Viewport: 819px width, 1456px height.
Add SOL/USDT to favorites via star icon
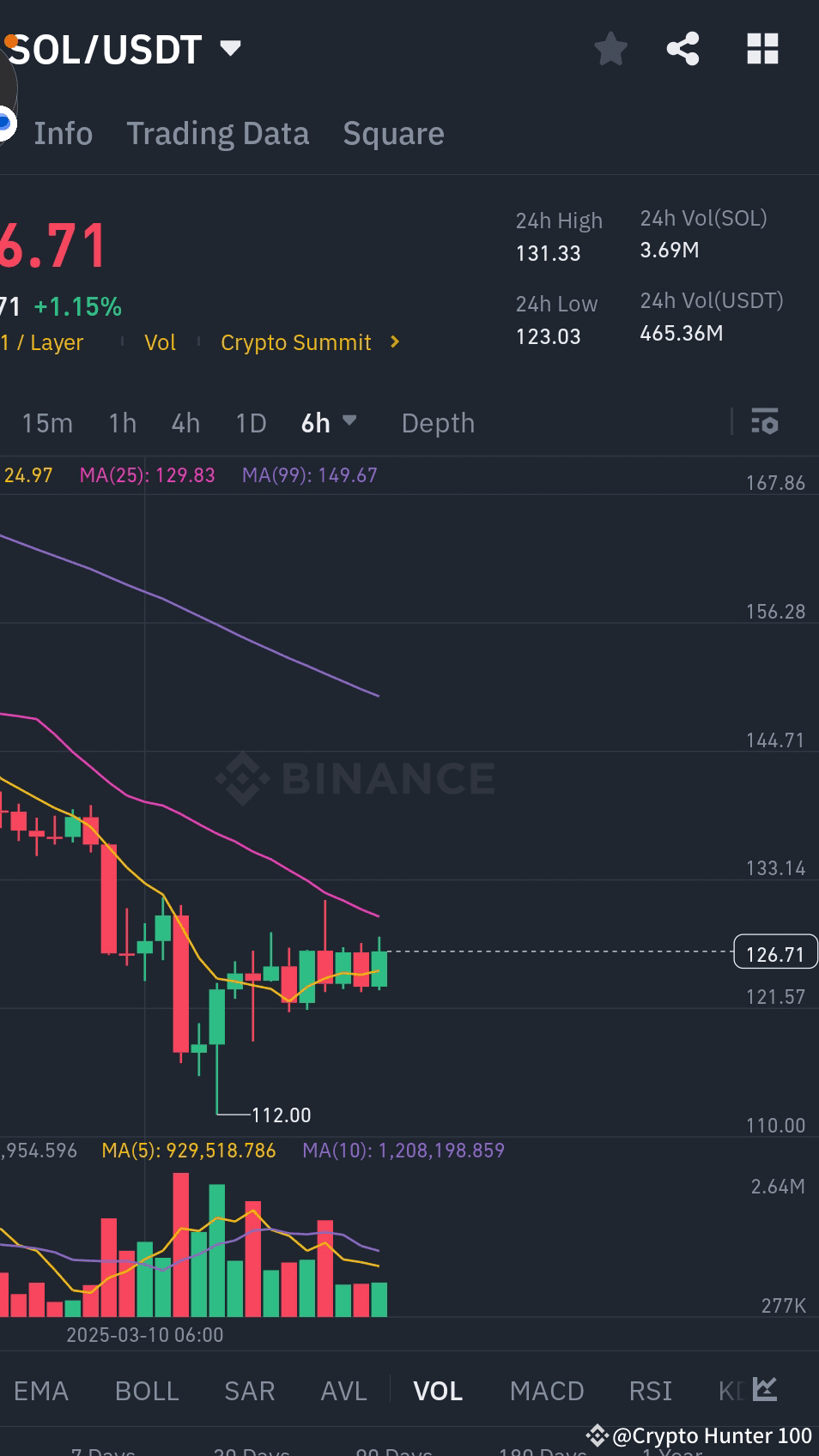coord(611,49)
